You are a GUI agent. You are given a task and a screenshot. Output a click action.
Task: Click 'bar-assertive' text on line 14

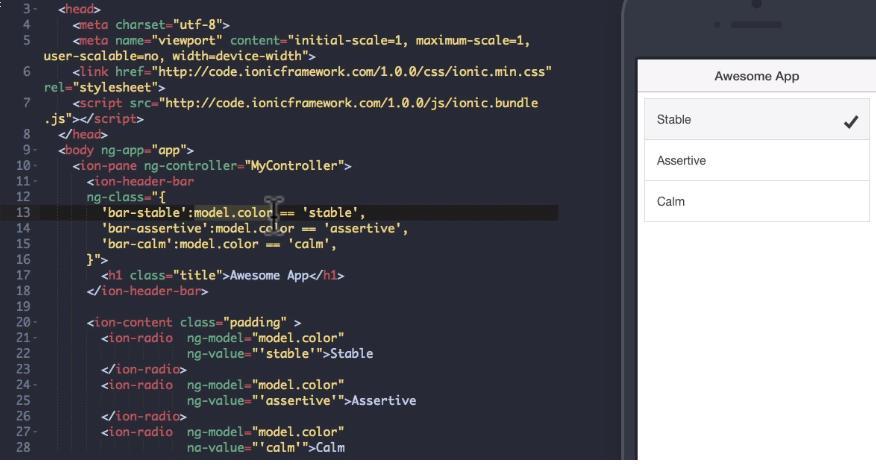coord(155,228)
